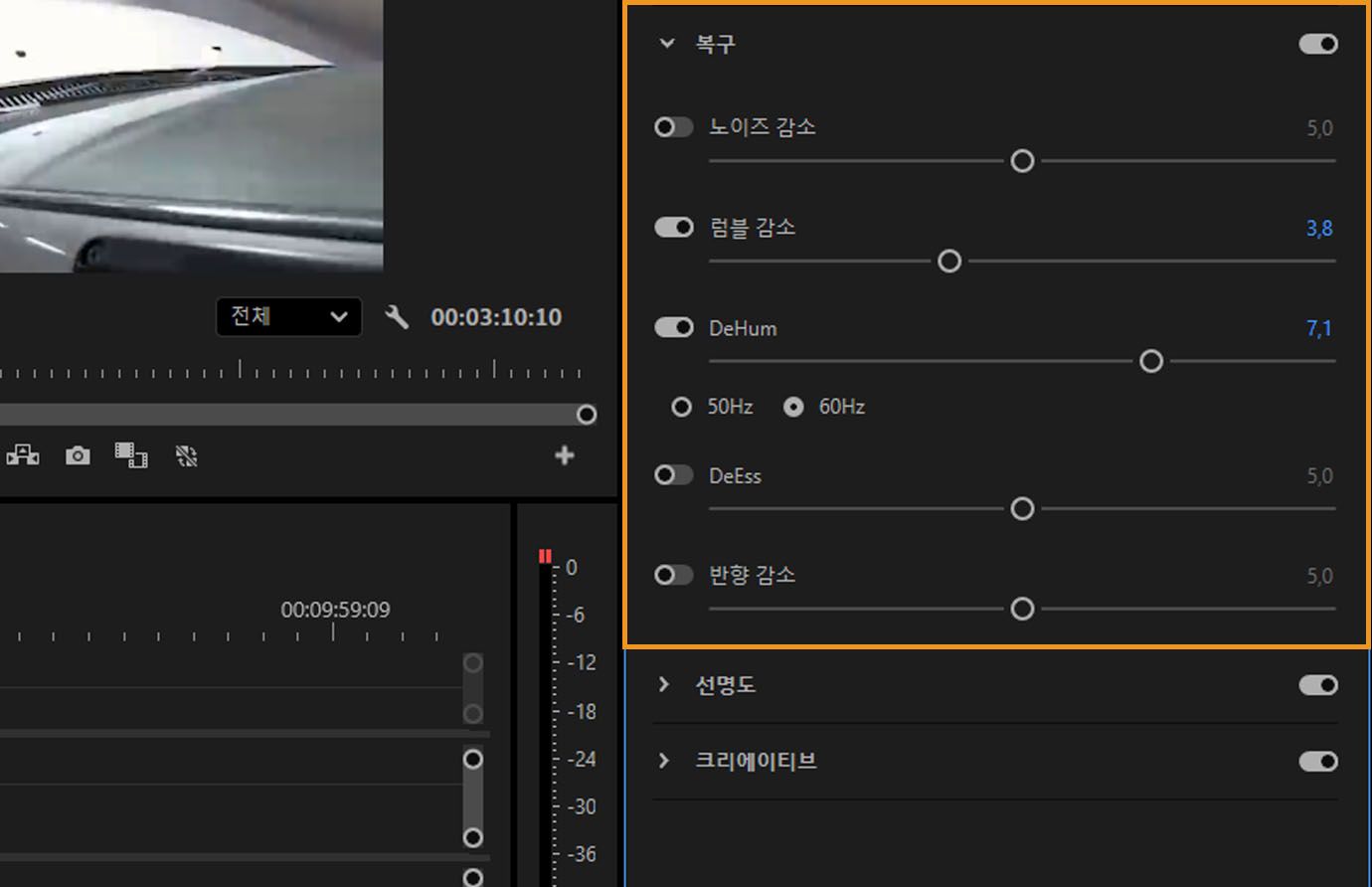
Task: Turn off the DeHum switch
Action: tap(673, 327)
